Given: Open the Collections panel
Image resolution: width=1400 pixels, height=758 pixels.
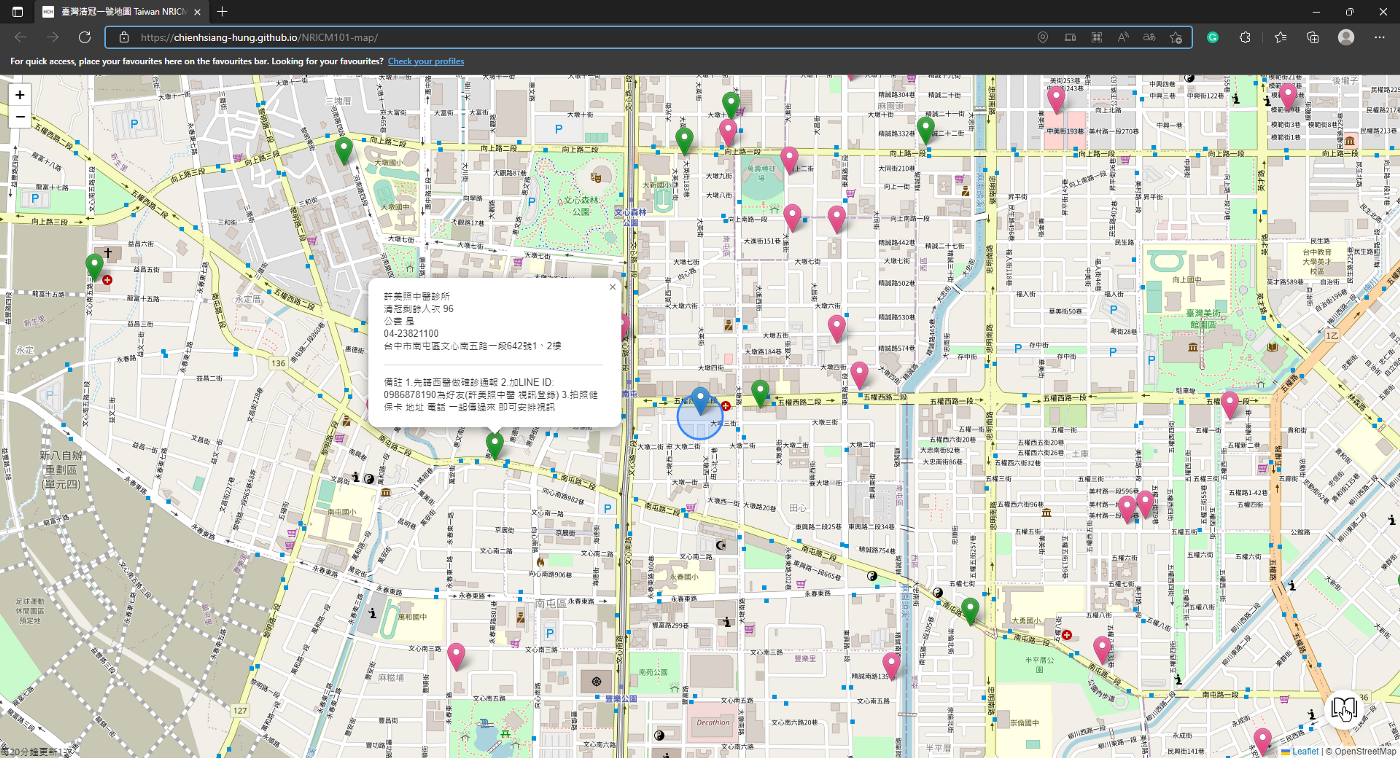Looking at the screenshot, I should point(1313,37).
